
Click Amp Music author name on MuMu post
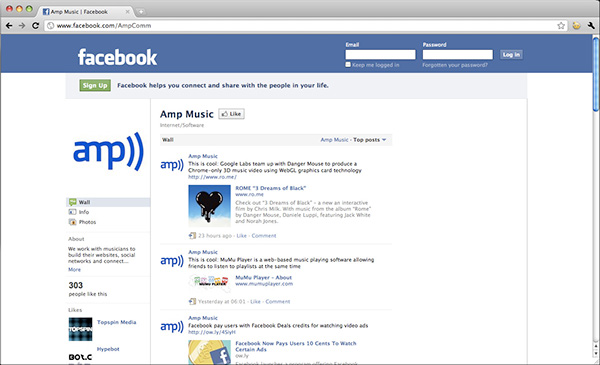(x=203, y=252)
